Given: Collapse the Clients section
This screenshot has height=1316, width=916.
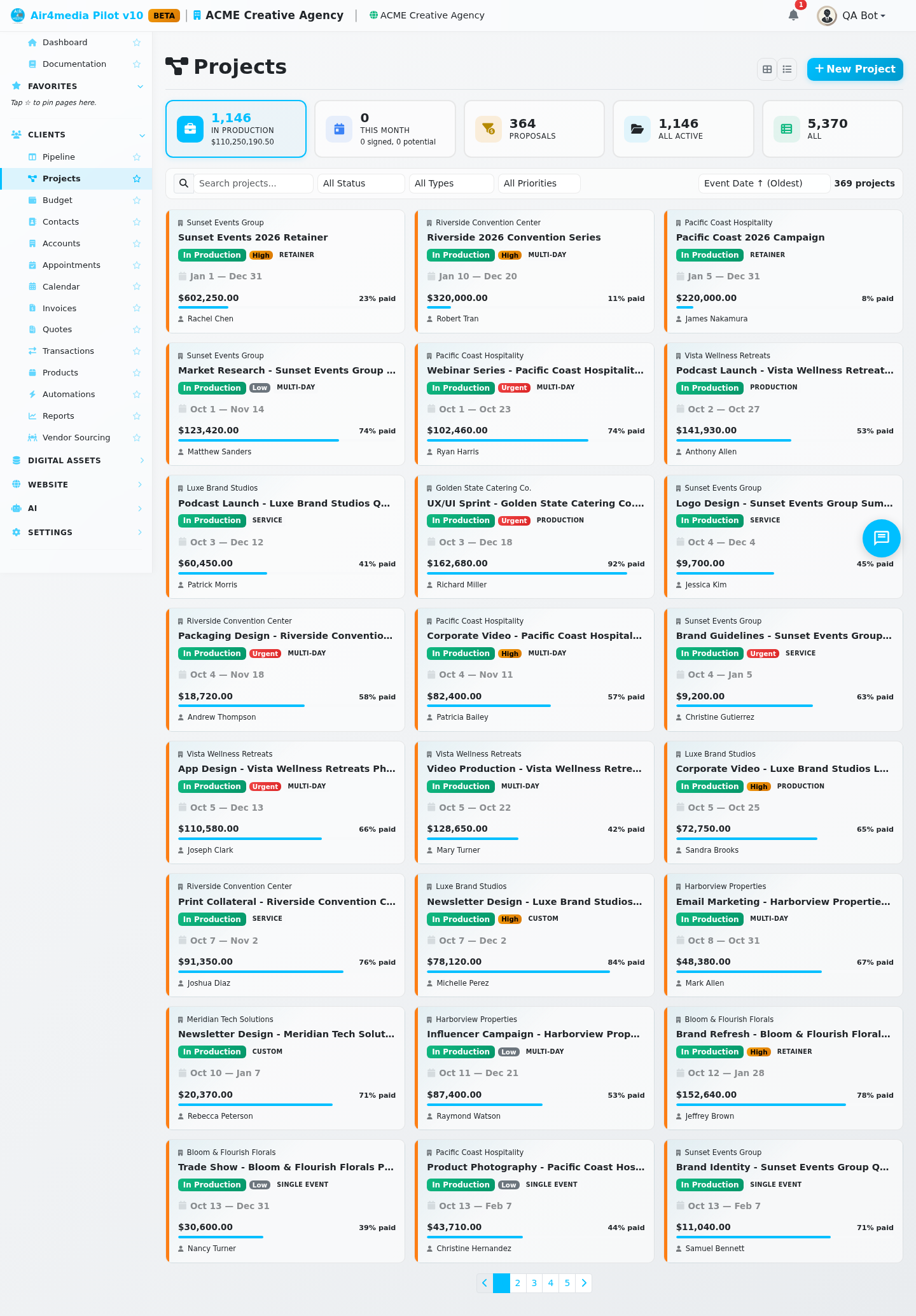Looking at the screenshot, I should 76,135.
